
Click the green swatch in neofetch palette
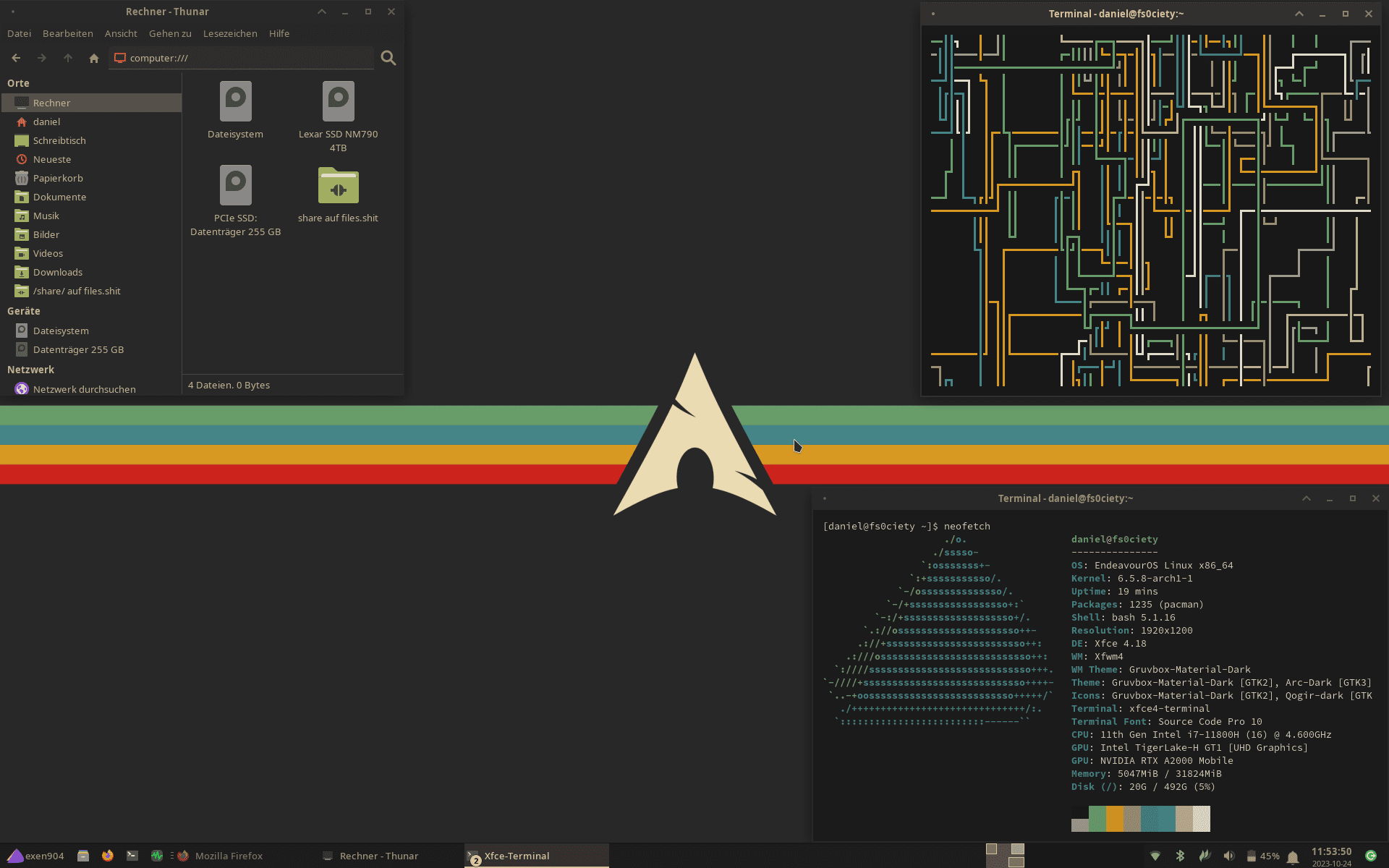coord(1097,819)
